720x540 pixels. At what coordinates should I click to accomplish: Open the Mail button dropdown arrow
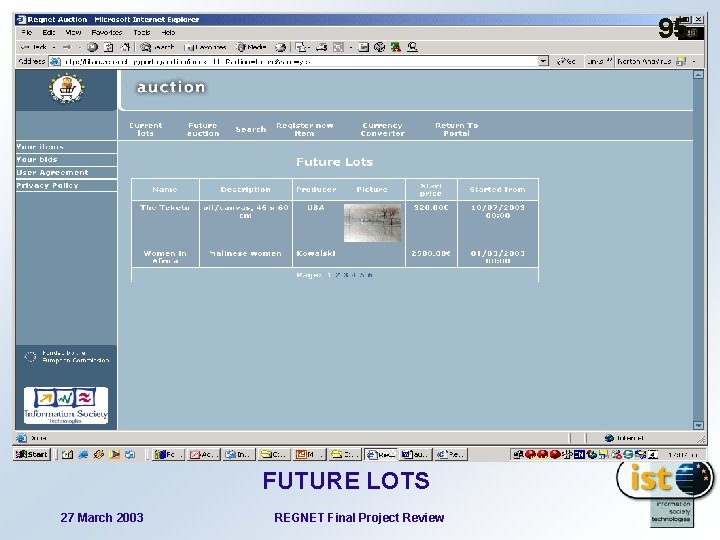(x=309, y=47)
